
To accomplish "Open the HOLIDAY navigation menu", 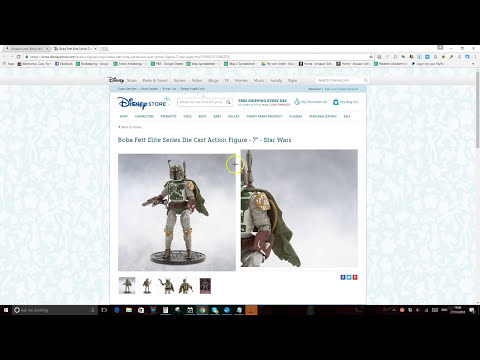I will click(295, 116).
